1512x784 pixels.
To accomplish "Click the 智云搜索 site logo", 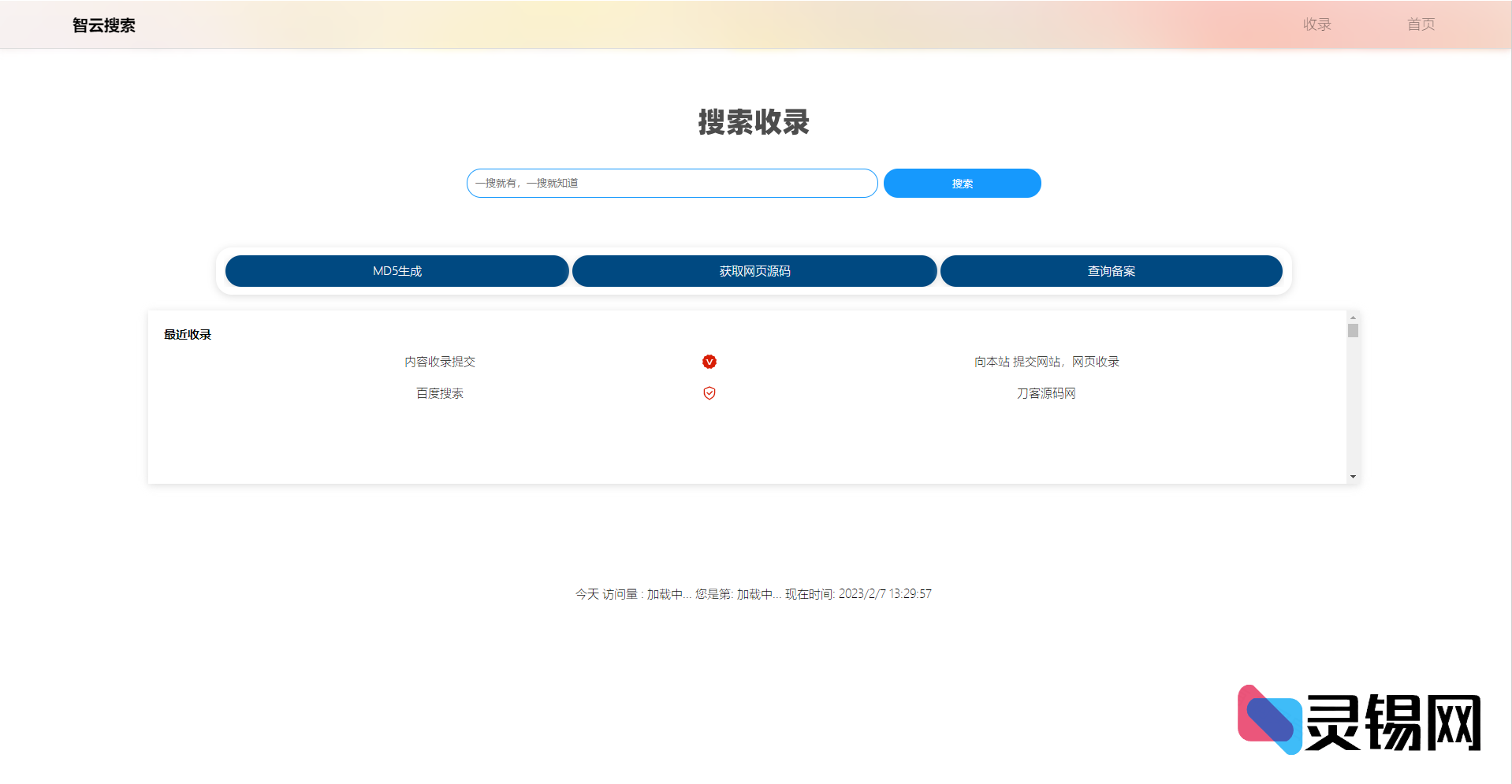I will pyautogui.click(x=103, y=24).
